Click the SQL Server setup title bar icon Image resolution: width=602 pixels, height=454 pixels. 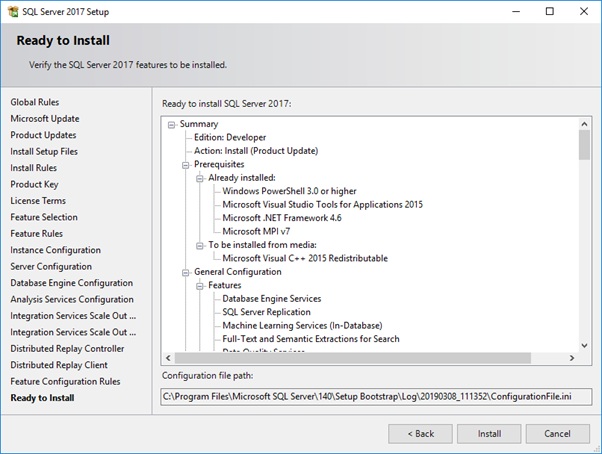point(13,12)
